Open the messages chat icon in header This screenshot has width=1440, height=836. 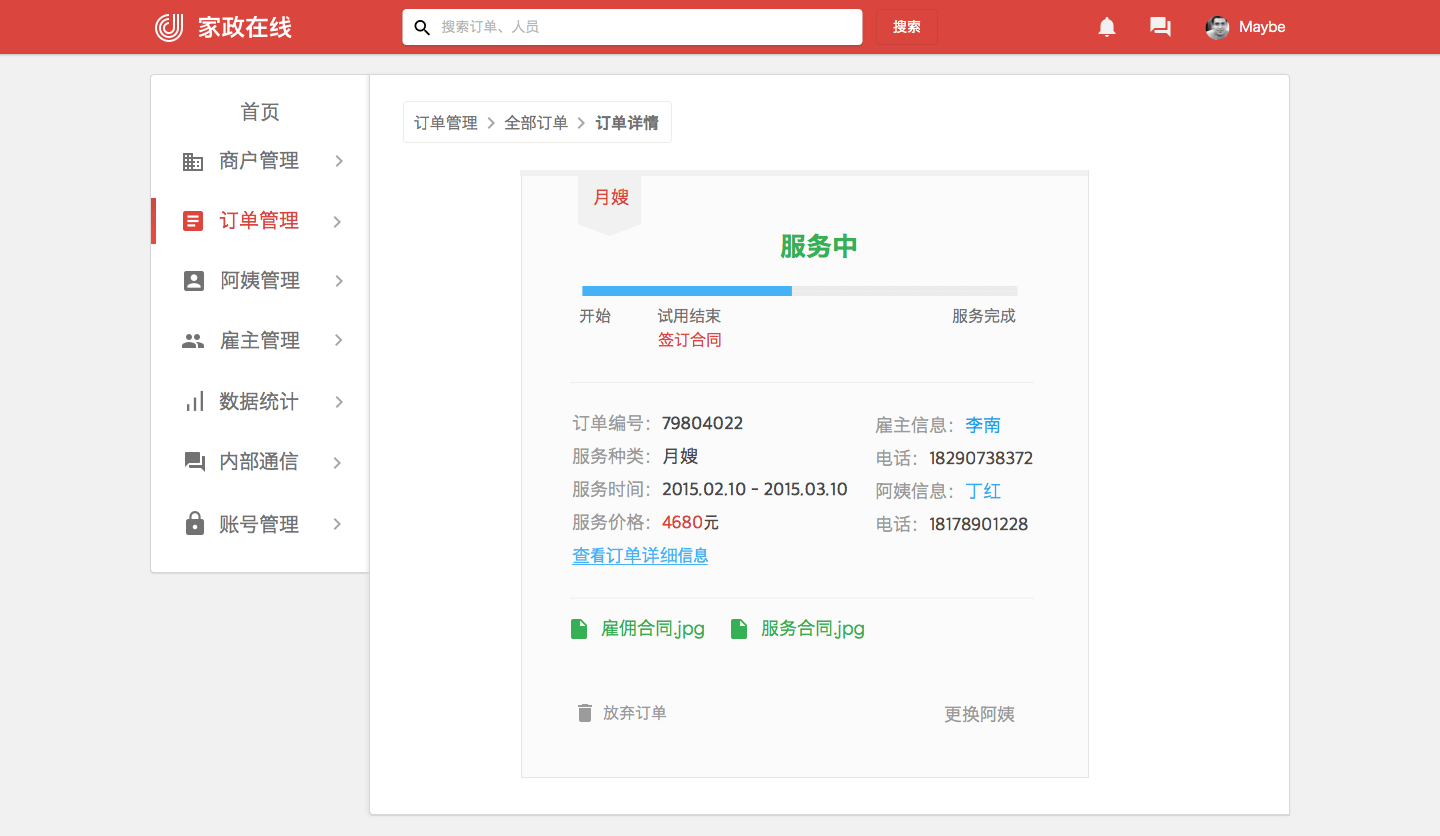(x=1160, y=27)
